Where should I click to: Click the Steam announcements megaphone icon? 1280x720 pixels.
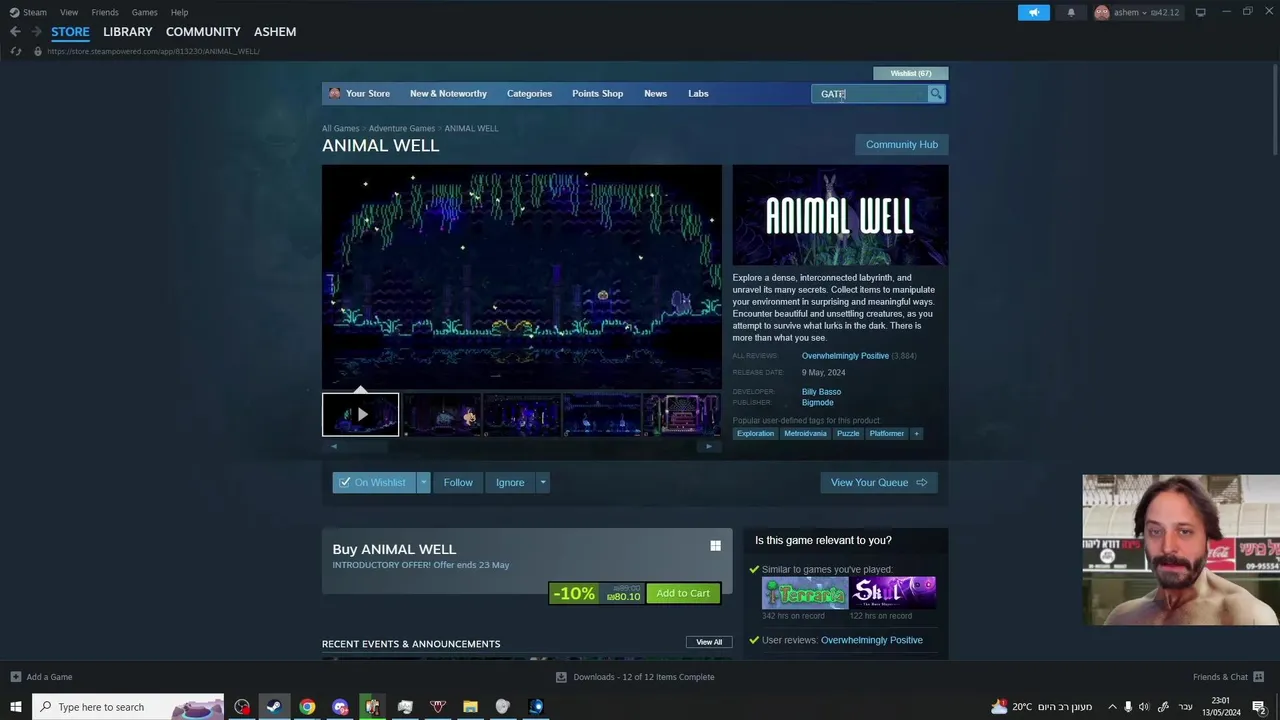tap(1033, 12)
